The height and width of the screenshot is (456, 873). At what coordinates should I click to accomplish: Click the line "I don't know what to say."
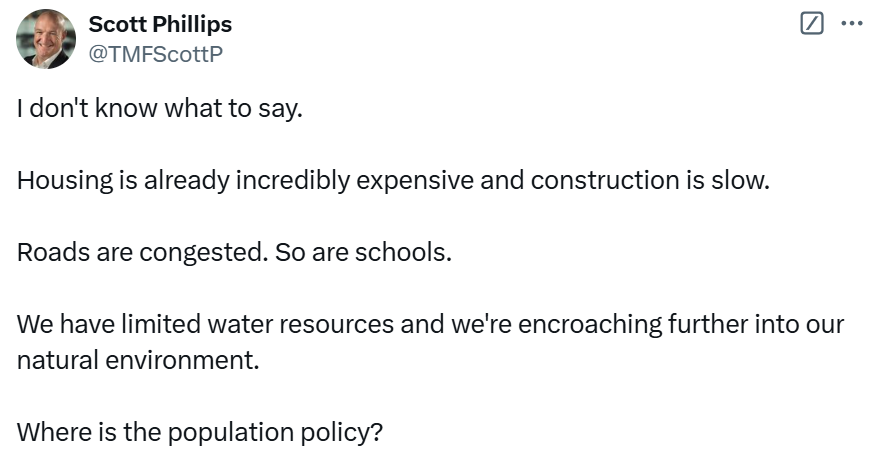[x=159, y=109]
